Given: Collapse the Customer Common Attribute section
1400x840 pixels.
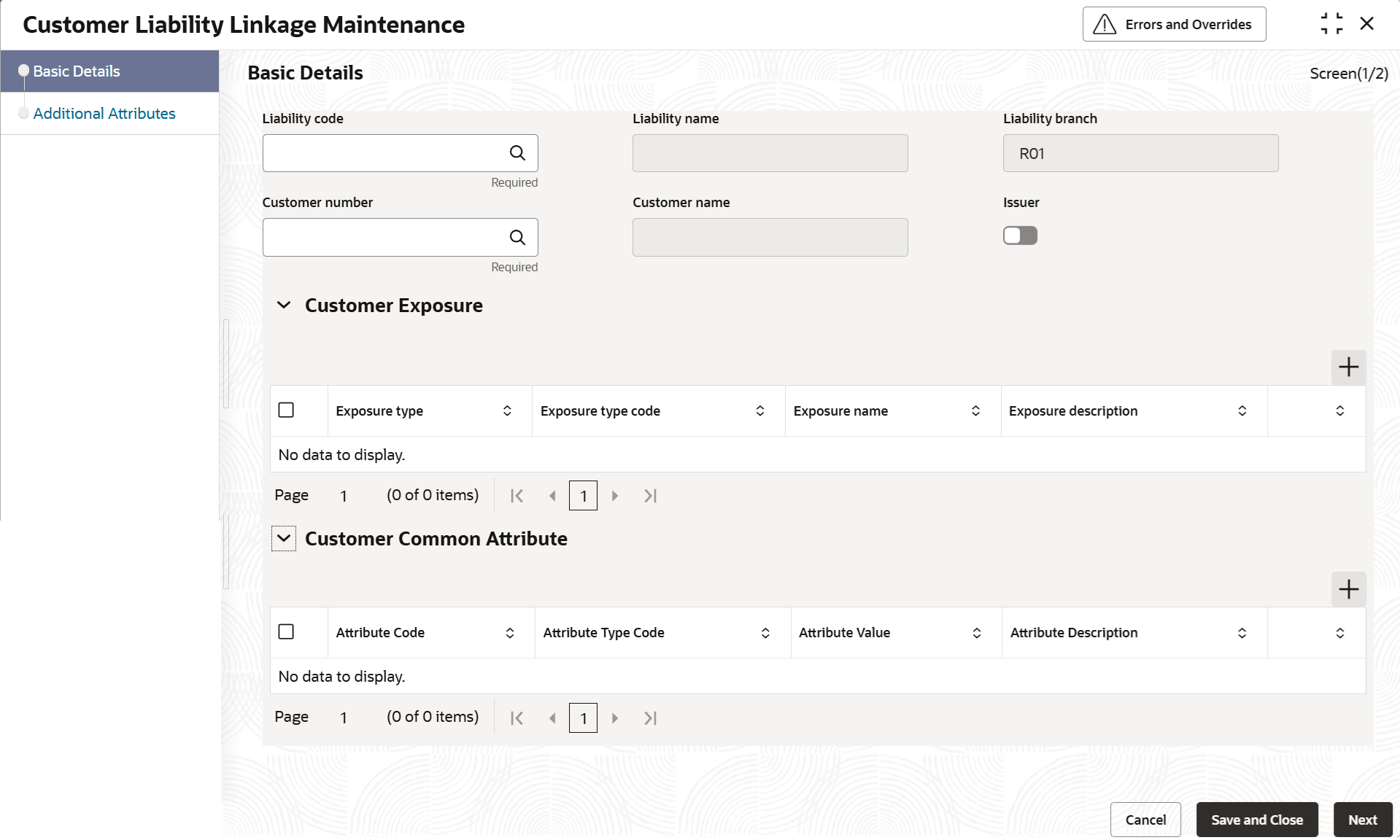Looking at the screenshot, I should pos(284,539).
